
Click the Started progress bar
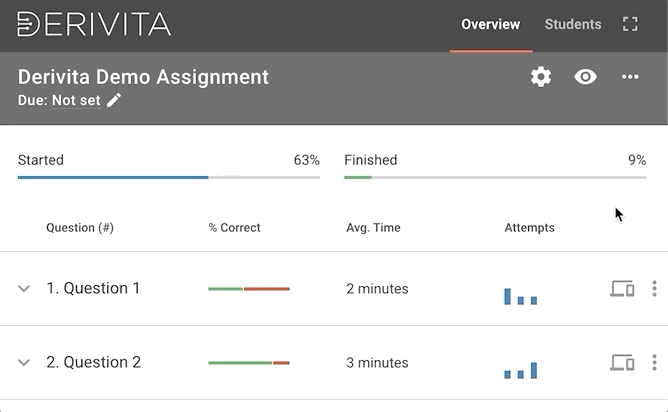169,177
